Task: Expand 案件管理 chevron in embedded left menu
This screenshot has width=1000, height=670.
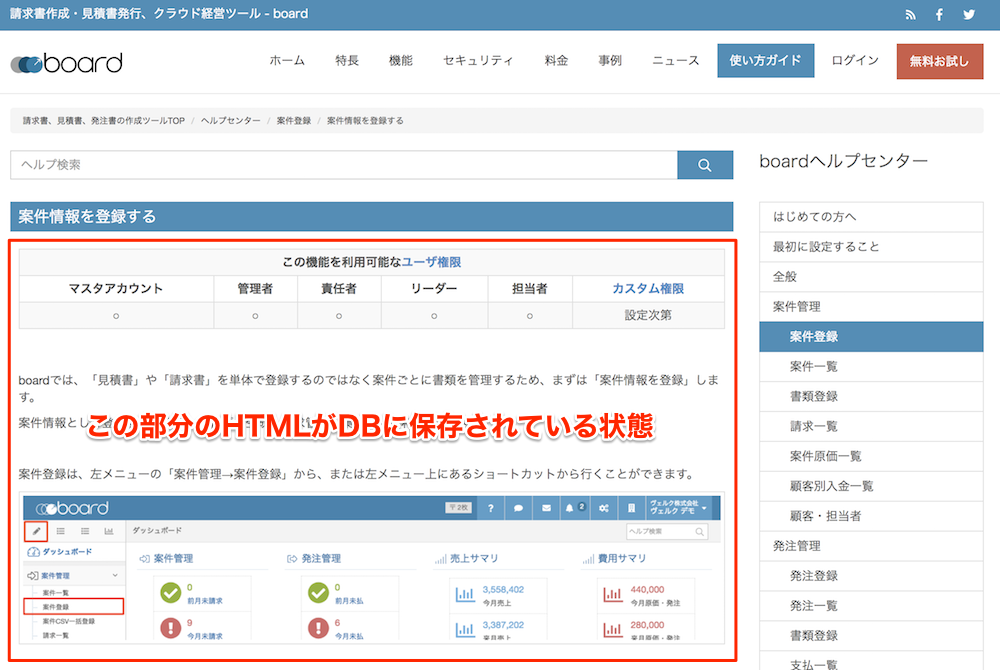Action: [115, 575]
